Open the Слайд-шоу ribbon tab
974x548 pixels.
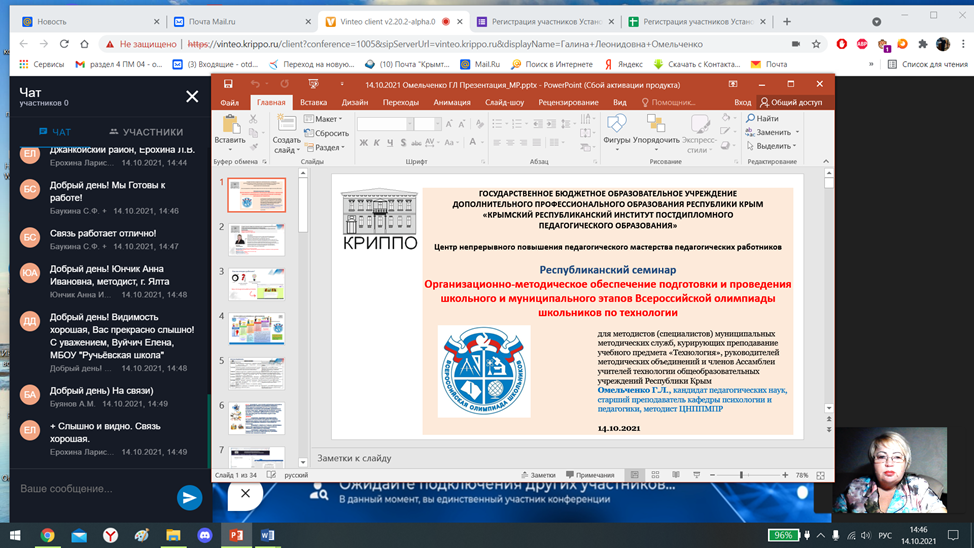point(504,103)
